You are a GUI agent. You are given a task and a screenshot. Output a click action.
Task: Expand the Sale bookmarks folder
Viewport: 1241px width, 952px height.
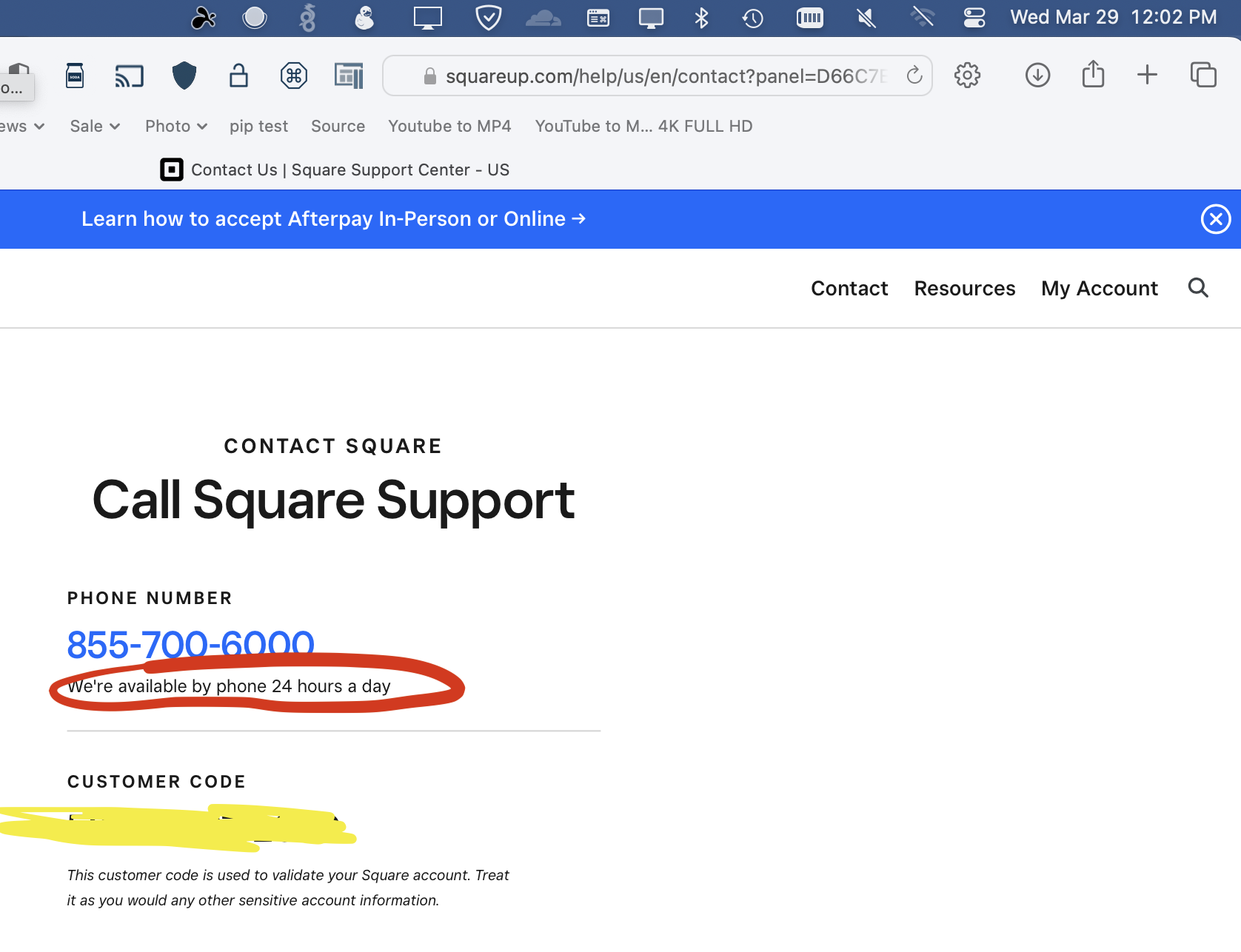click(95, 127)
